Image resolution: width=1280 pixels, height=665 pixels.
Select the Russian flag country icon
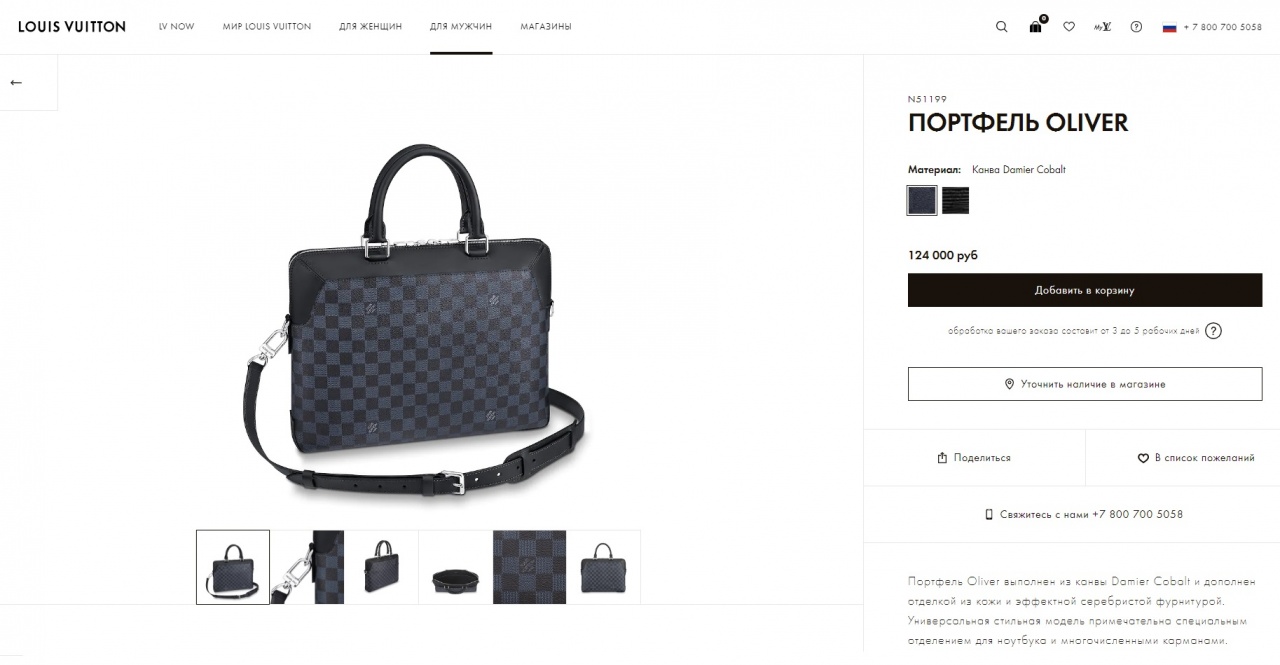pyautogui.click(x=1169, y=27)
